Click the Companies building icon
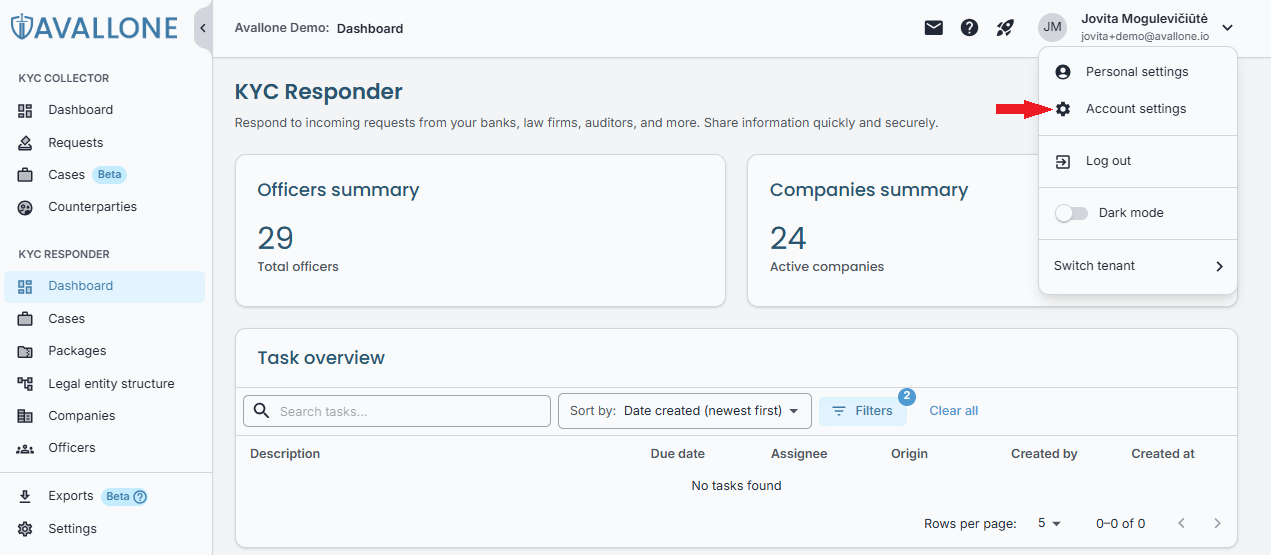 click(26, 416)
